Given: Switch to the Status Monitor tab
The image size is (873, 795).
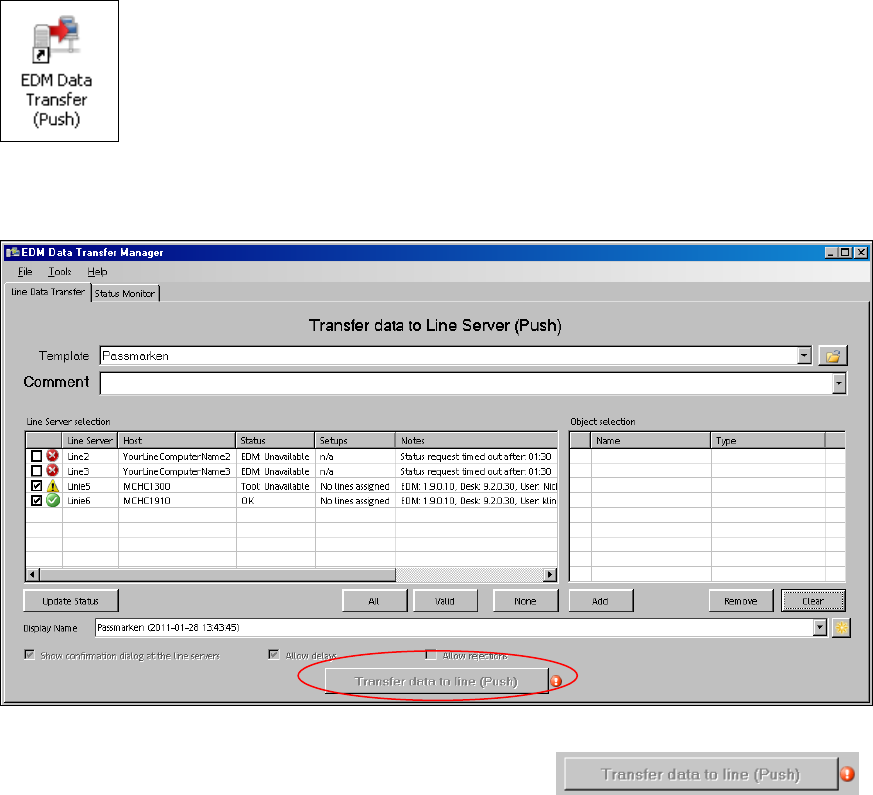Looking at the screenshot, I should tap(125, 293).
